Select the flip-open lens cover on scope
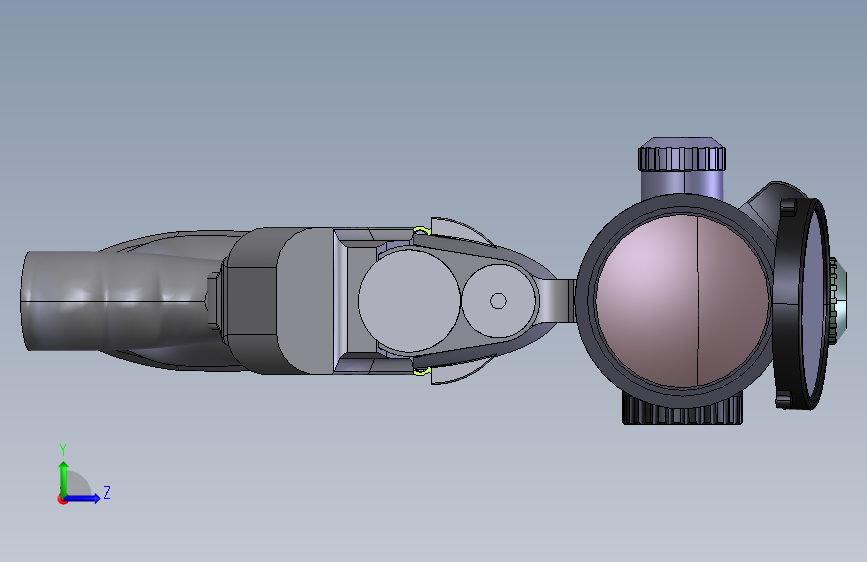Screen dimensions: 867x562 point(802,304)
